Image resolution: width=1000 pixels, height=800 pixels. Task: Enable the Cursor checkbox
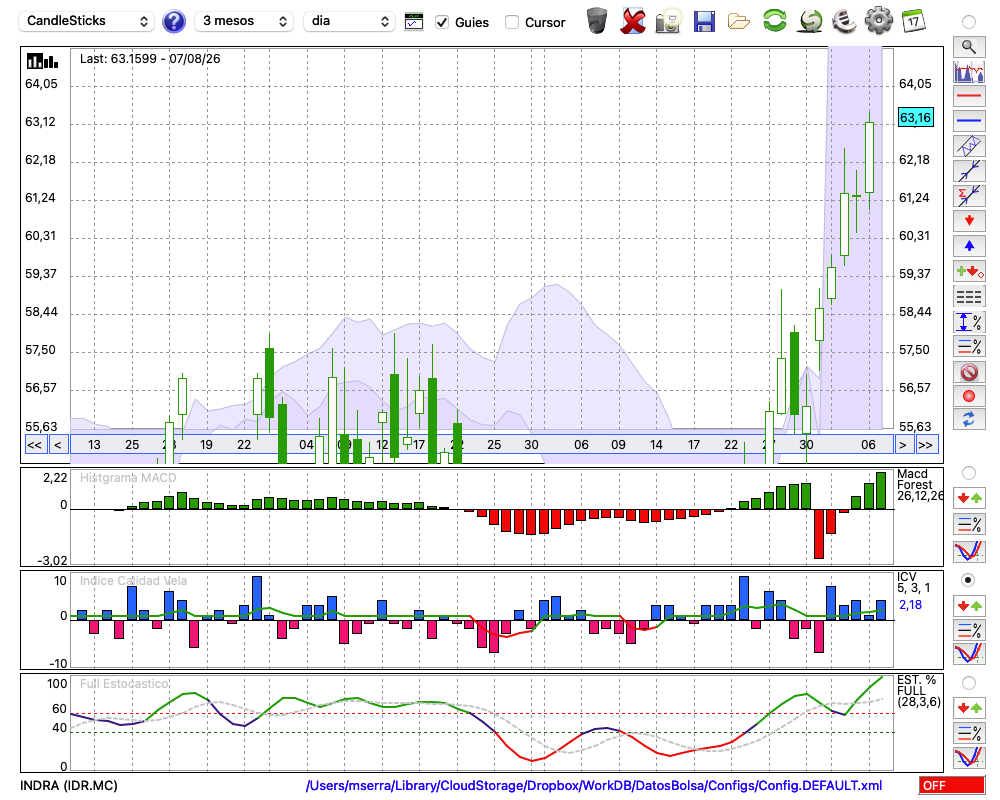click(x=511, y=22)
